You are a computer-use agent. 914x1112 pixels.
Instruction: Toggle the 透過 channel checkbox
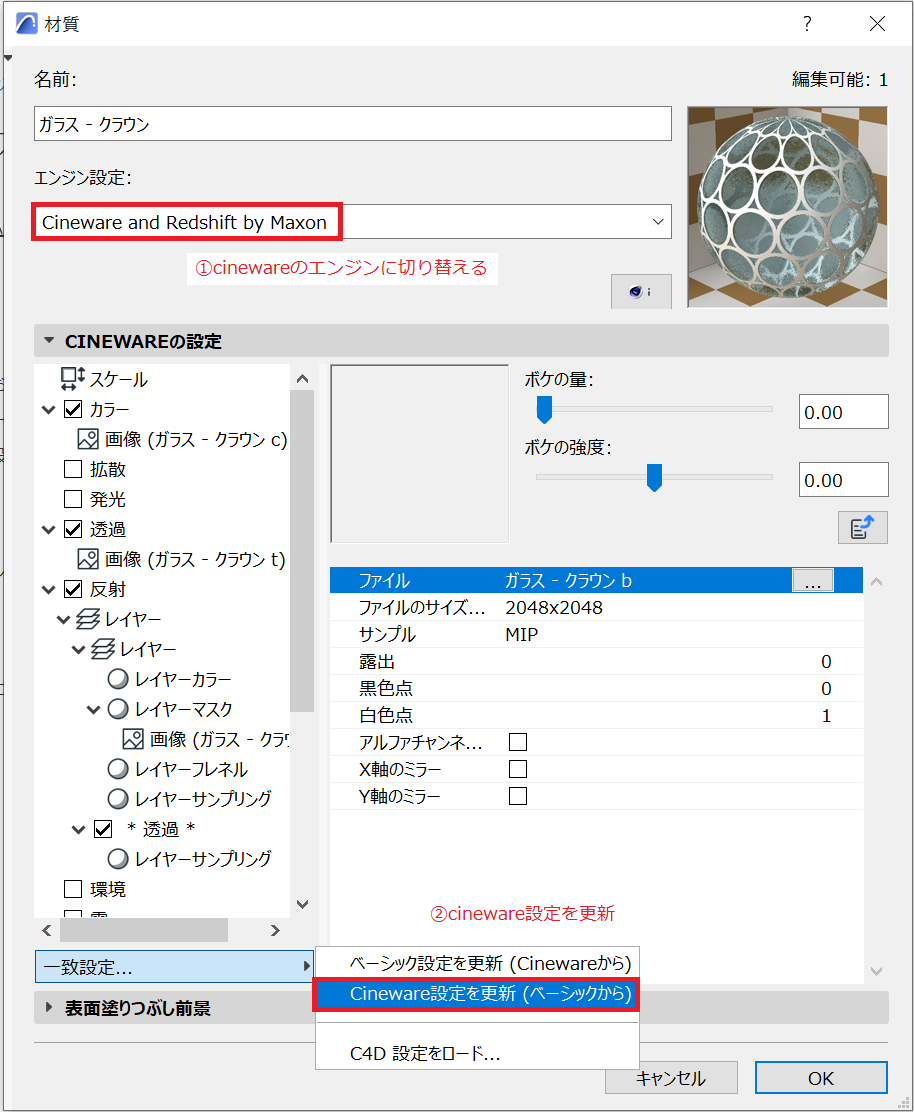(x=73, y=529)
